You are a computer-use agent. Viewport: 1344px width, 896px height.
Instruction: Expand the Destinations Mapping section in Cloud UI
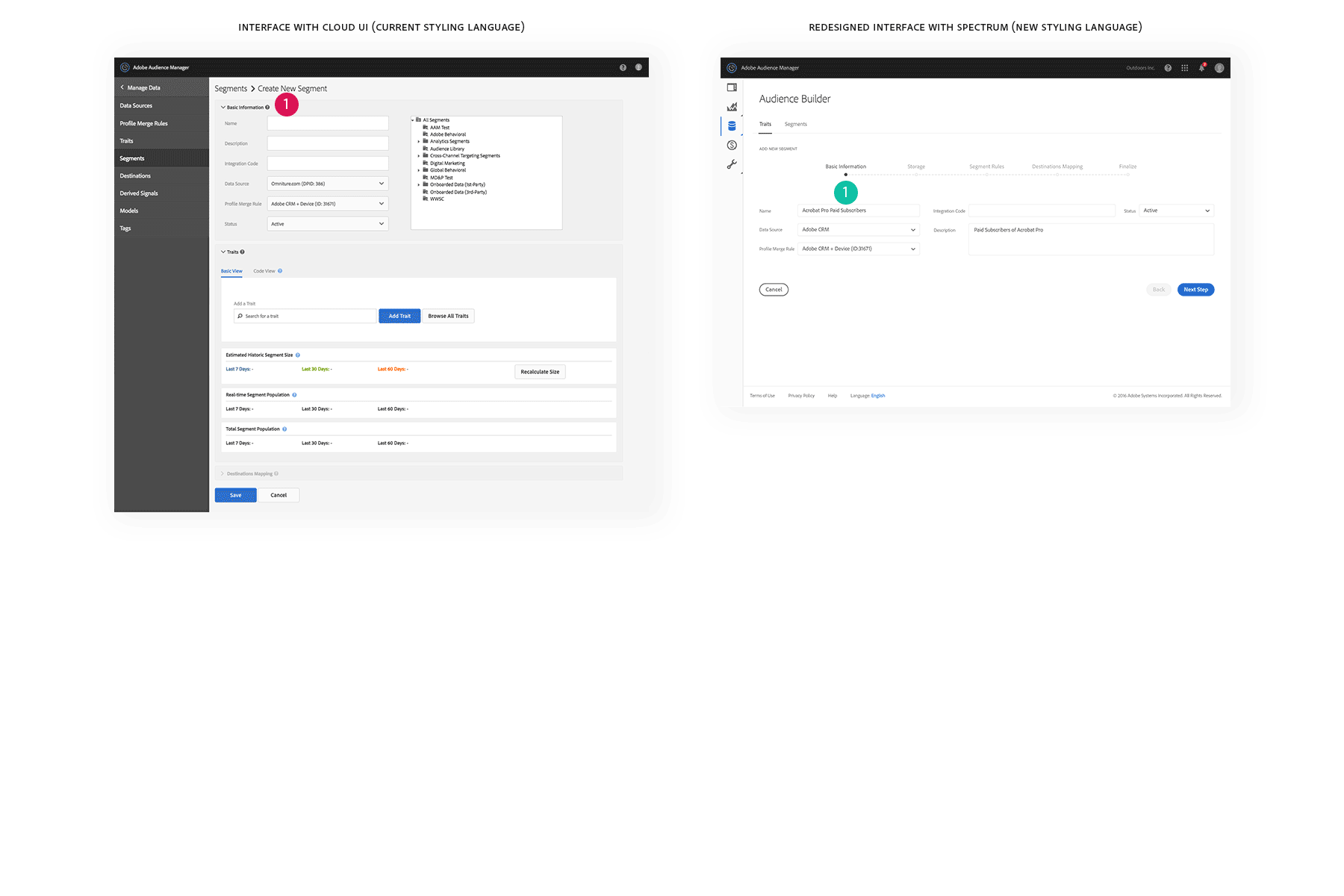pyautogui.click(x=223, y=474)
